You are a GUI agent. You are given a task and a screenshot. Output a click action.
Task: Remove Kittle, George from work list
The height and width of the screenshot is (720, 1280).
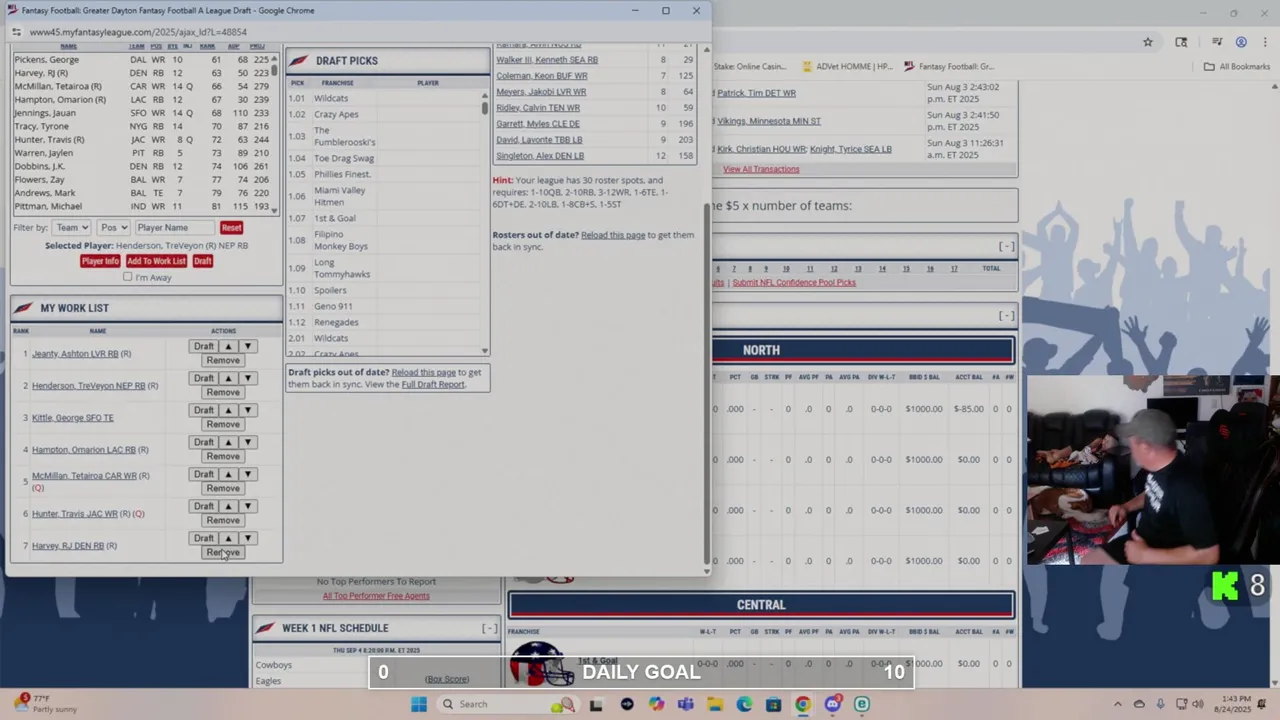(x=223, y=424)
